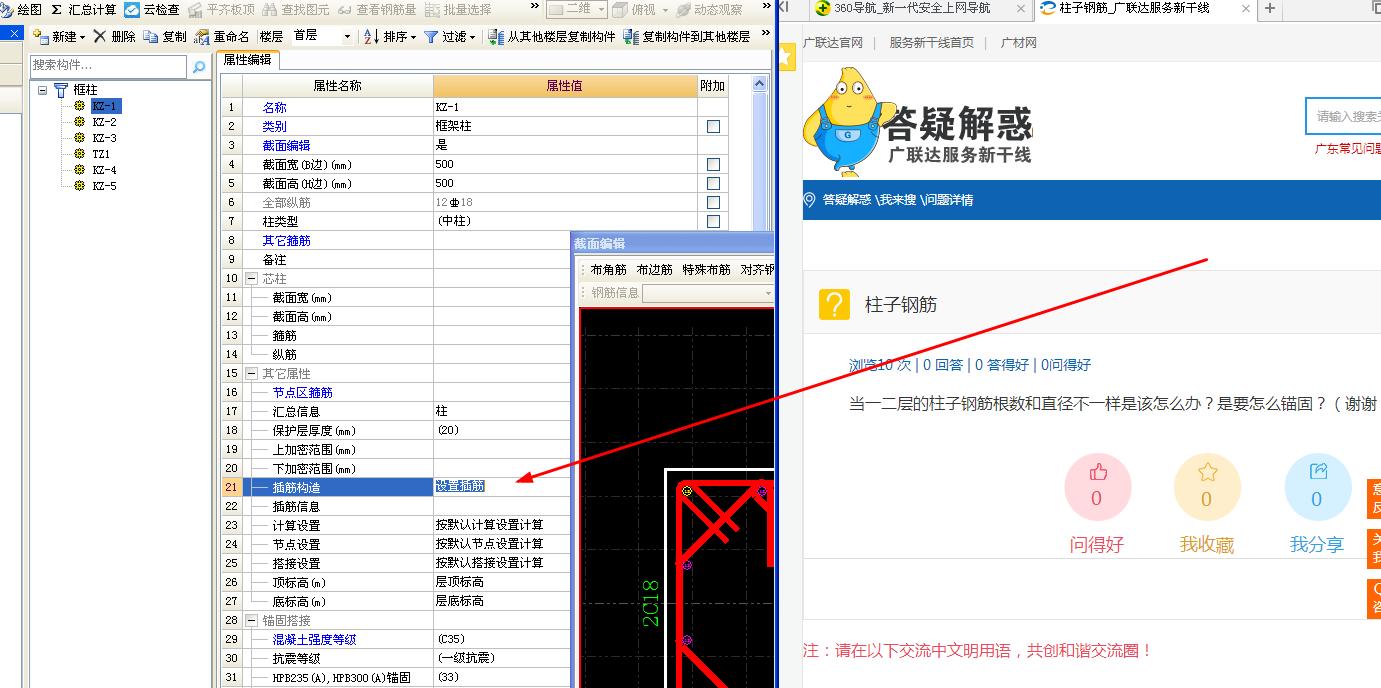Click the 查找图元 binoculars icon
1381x688 pixels.
[271, 9]
